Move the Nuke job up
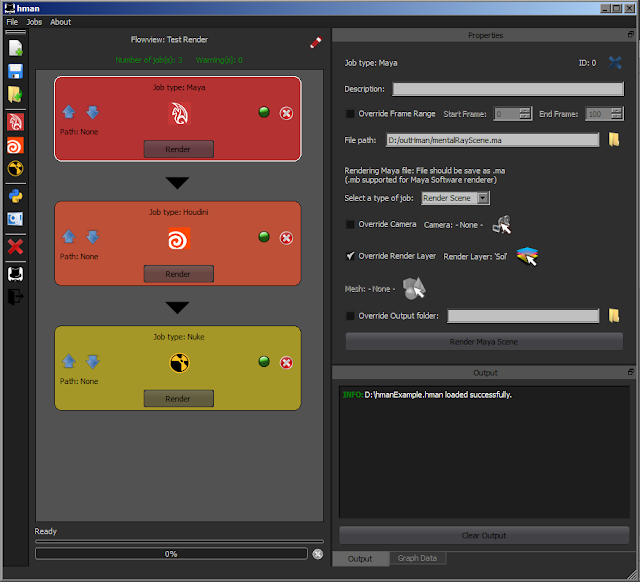Image resolution: width=640 pixels, height=582 pixels. pyautogui.click(x=69, y=361)
